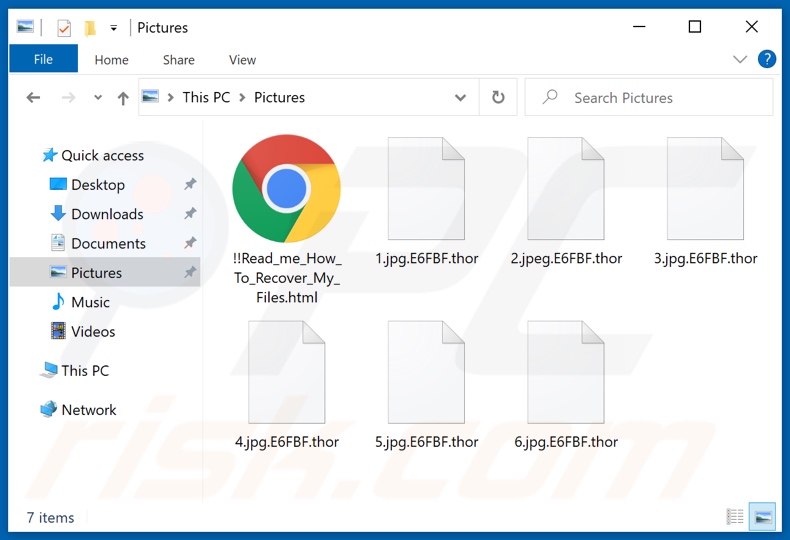Click the pin icon next to Desktop
The width and height of the screenshot is (790, 540).
pos(190,184)
